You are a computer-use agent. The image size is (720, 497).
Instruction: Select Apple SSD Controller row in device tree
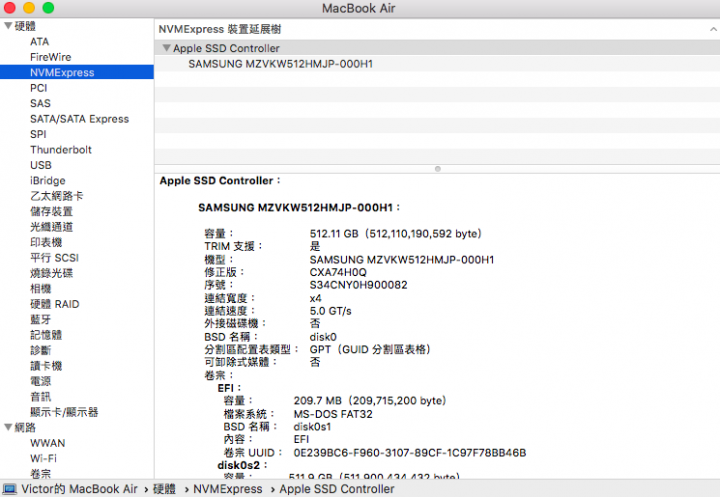click(437, 48)
